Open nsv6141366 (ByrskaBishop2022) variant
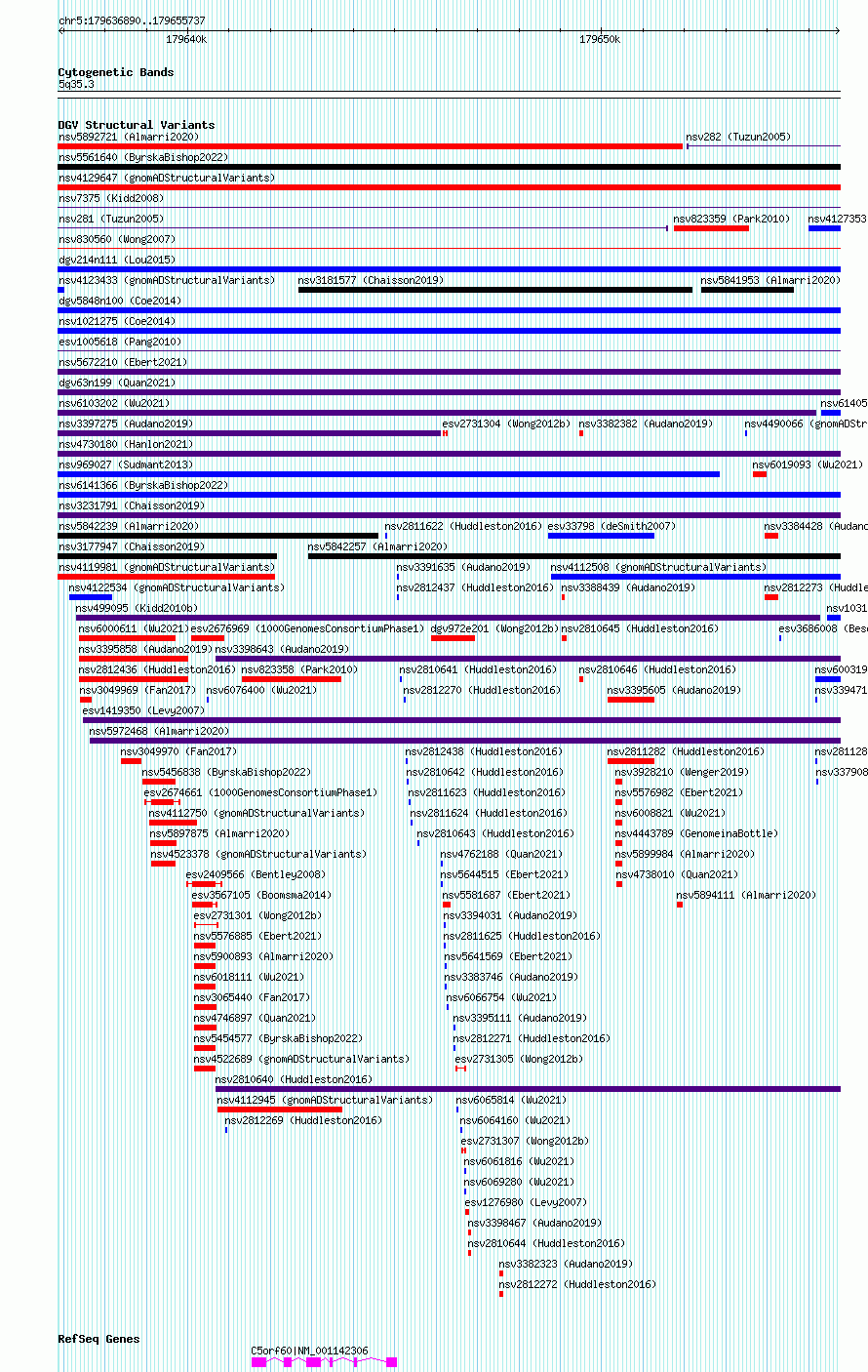868x1372 pixels. pos(143,485)
